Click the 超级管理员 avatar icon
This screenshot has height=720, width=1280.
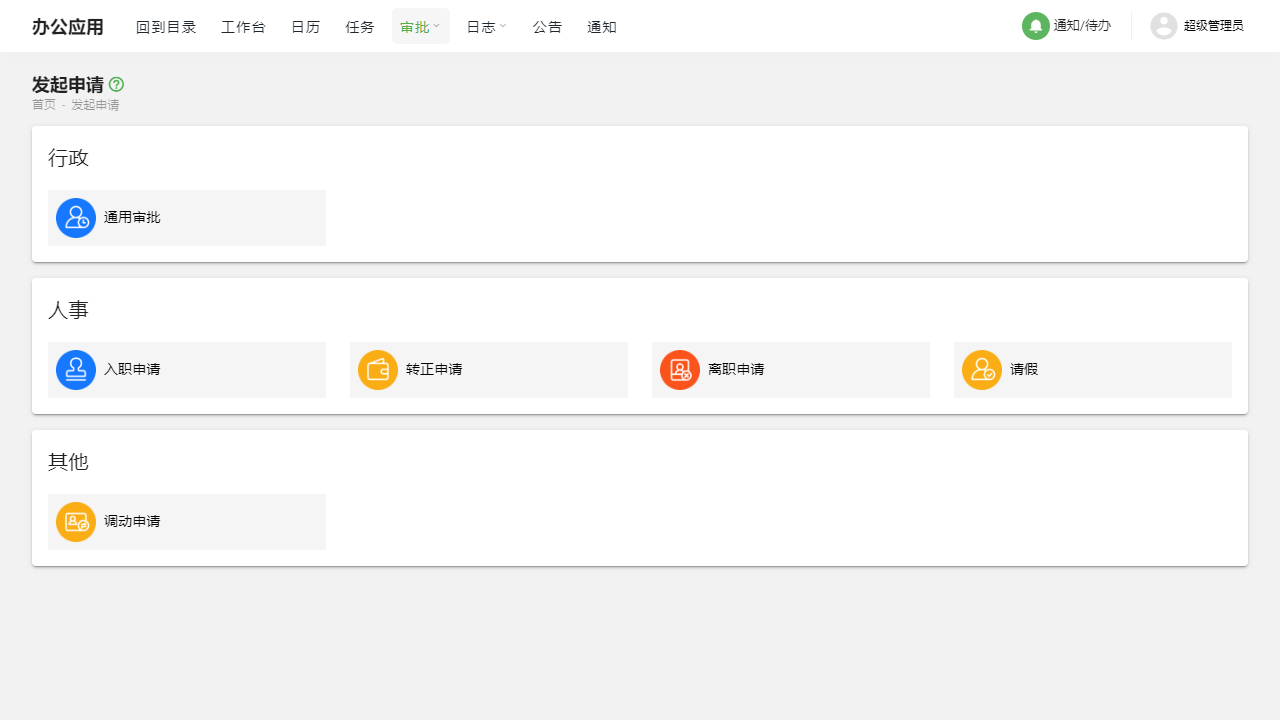(1164, 26)
